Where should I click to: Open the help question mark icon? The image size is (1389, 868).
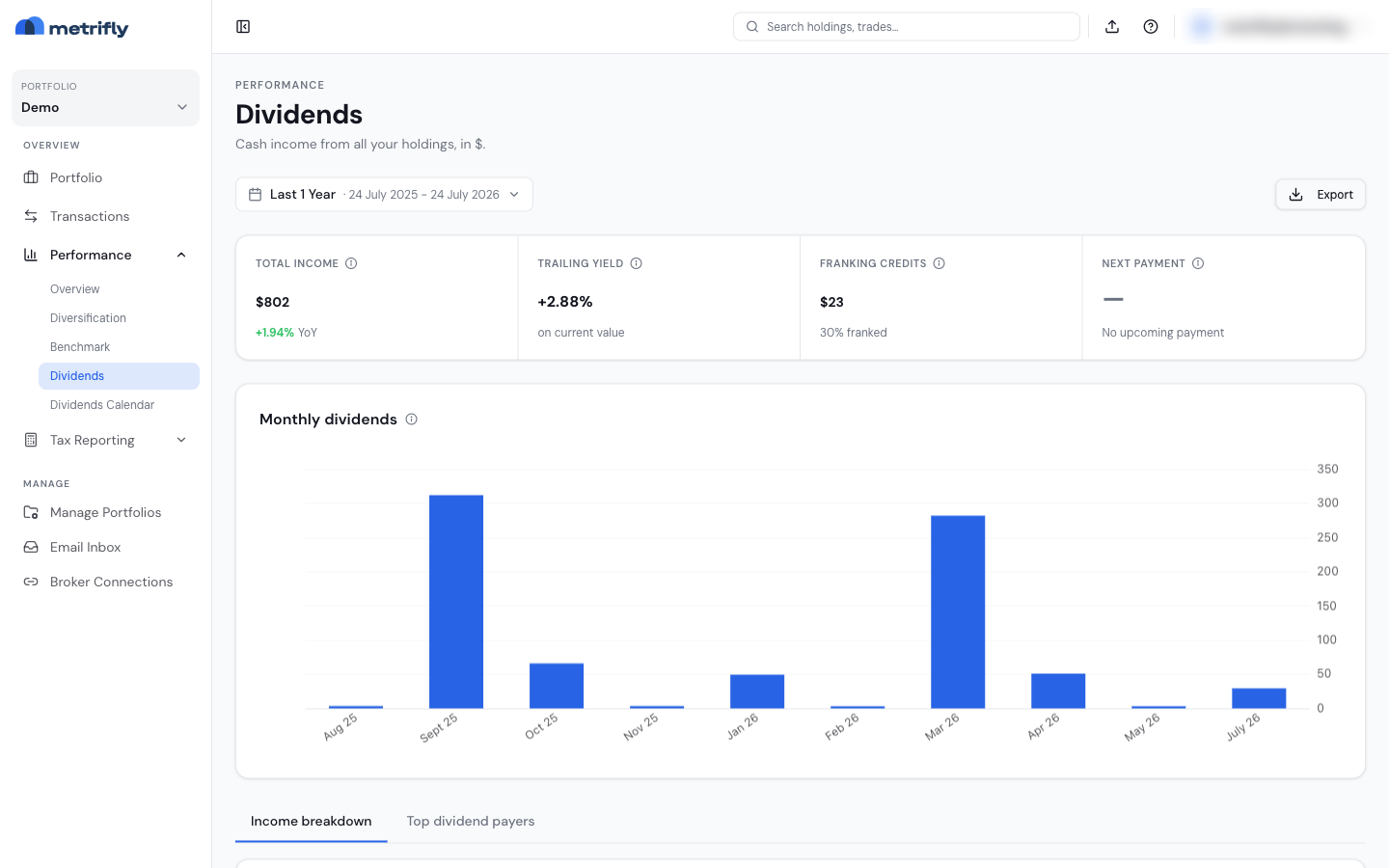pos(1151,27)
